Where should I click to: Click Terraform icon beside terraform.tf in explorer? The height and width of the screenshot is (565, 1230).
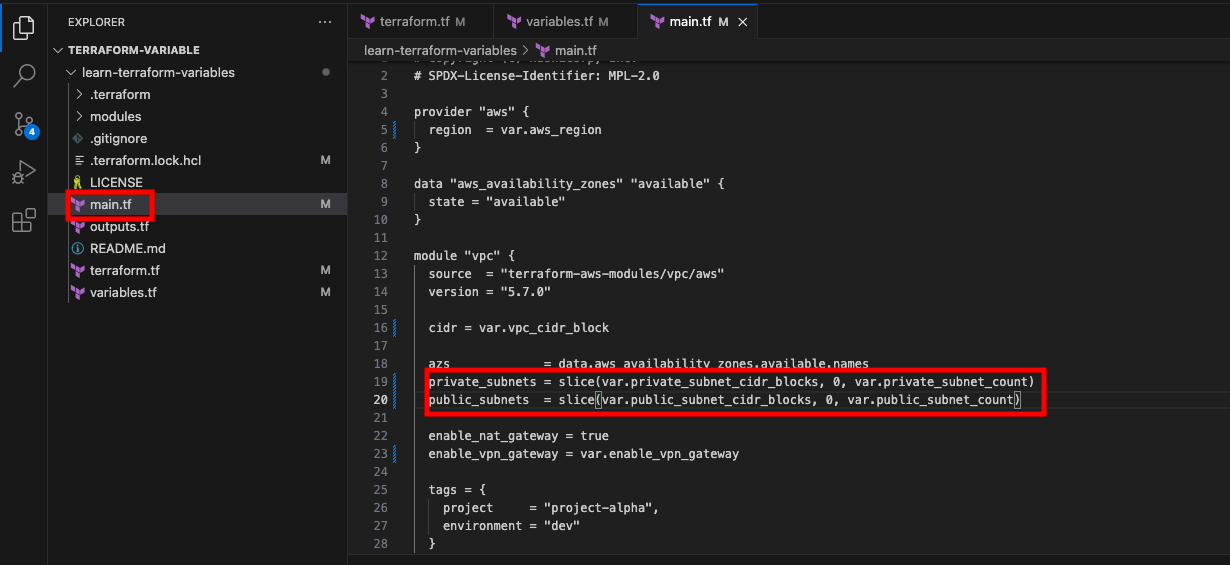click(78, 271)
